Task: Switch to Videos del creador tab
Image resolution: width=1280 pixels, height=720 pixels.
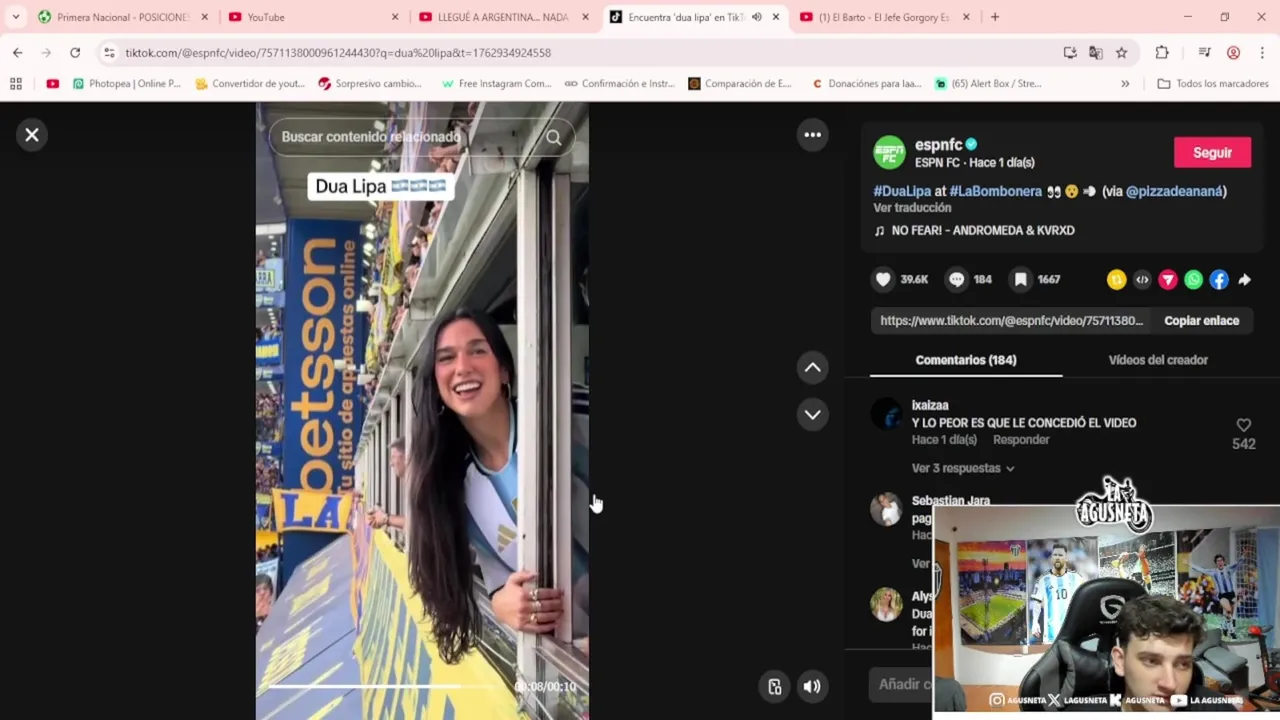Action: pos(1158,360)
